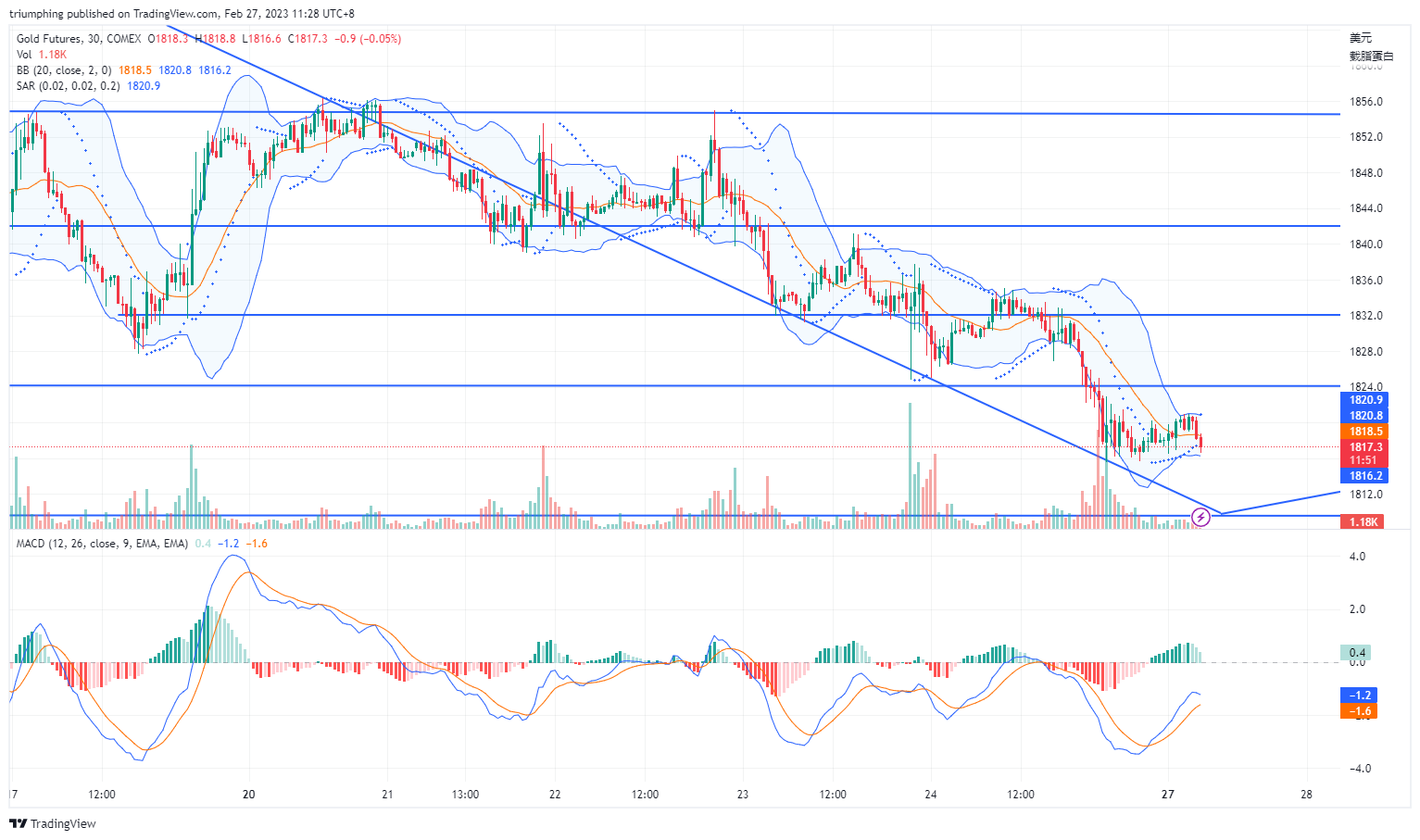Select the MACD (12, 26, close, 9, EMA, EMA) legend
The image size is (1420, 840).
(102, 544)
